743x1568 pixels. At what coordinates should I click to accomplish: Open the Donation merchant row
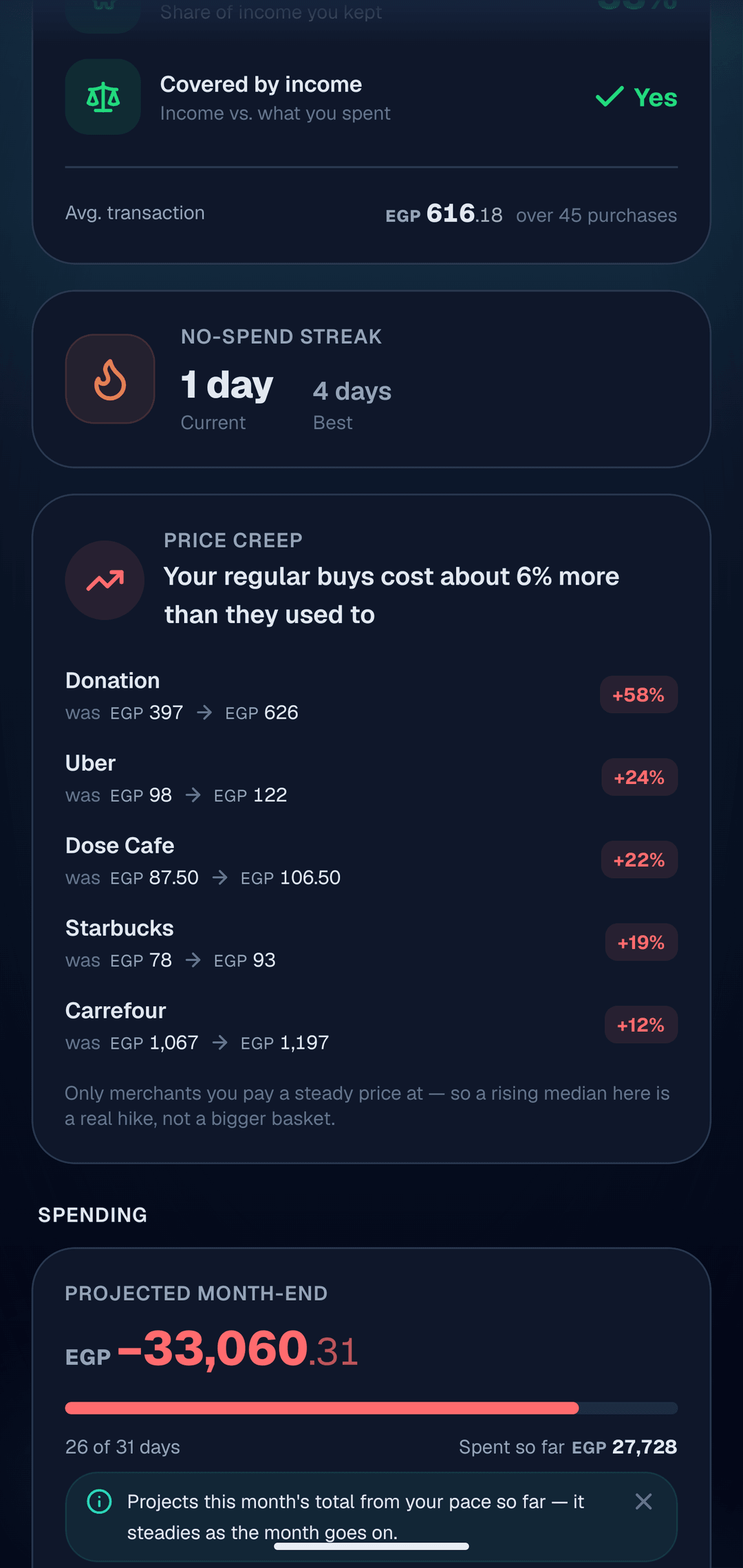[371, 695]
